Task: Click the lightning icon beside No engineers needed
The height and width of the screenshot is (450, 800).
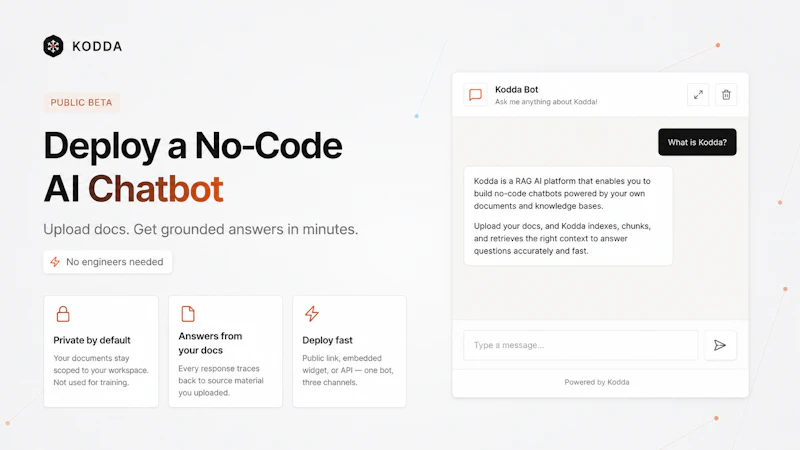Action: click(x=55, y=262)
